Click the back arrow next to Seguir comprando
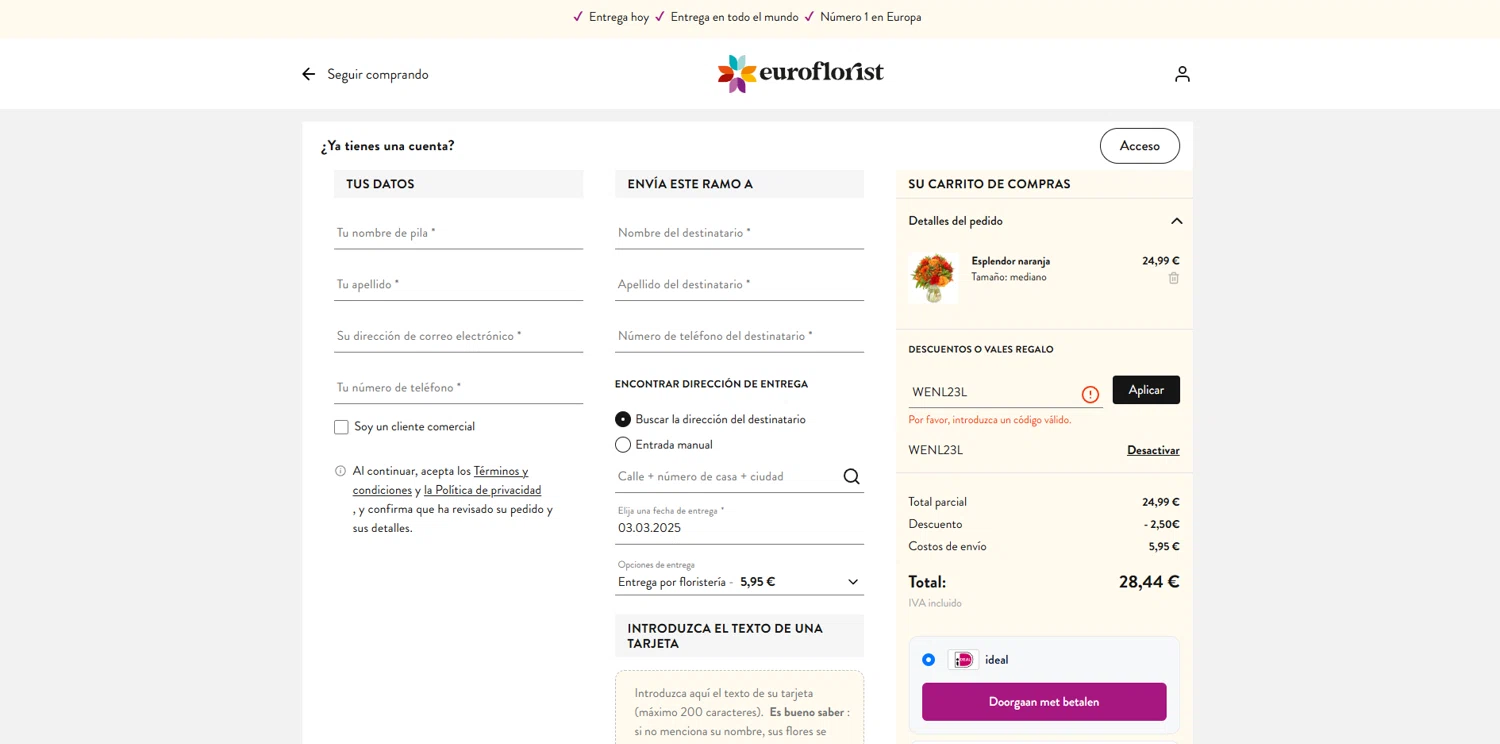Screen dimensions: 1500x744 click(x=308, y=74)
